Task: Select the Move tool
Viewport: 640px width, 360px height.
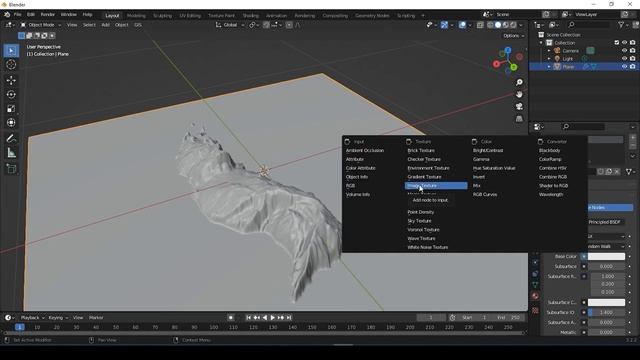Action: click(x=11, y=80)
